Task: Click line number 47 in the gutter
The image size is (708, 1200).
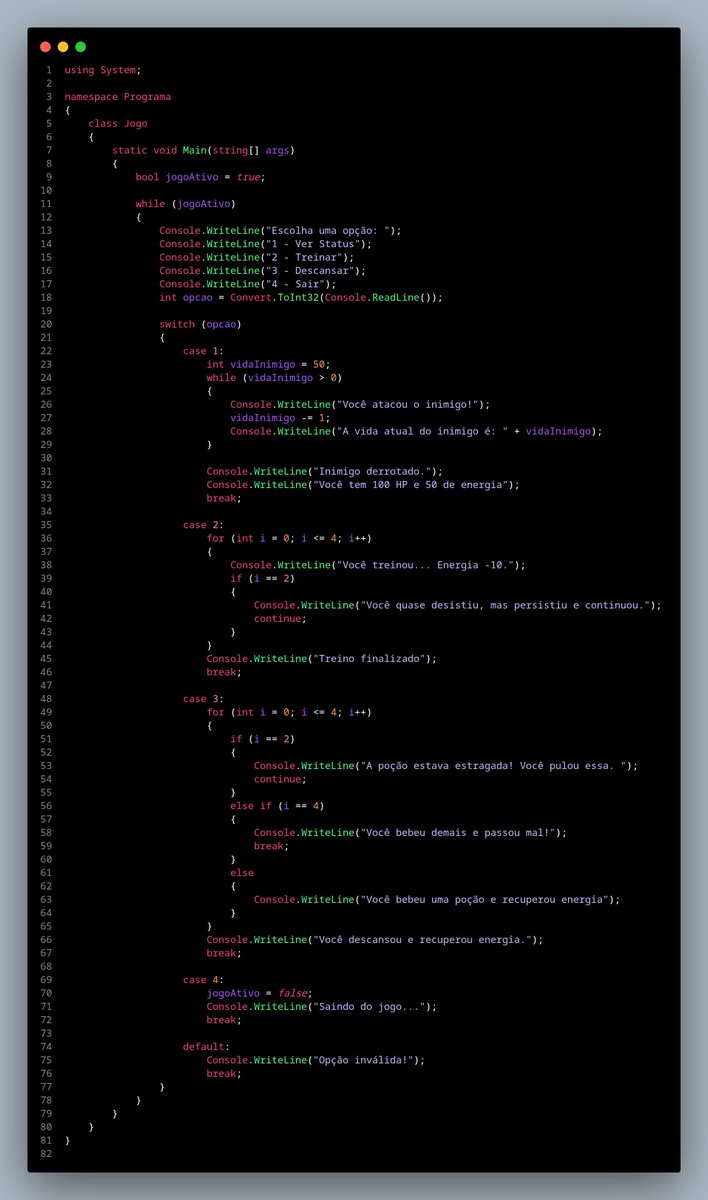Action: coord(45,685)
